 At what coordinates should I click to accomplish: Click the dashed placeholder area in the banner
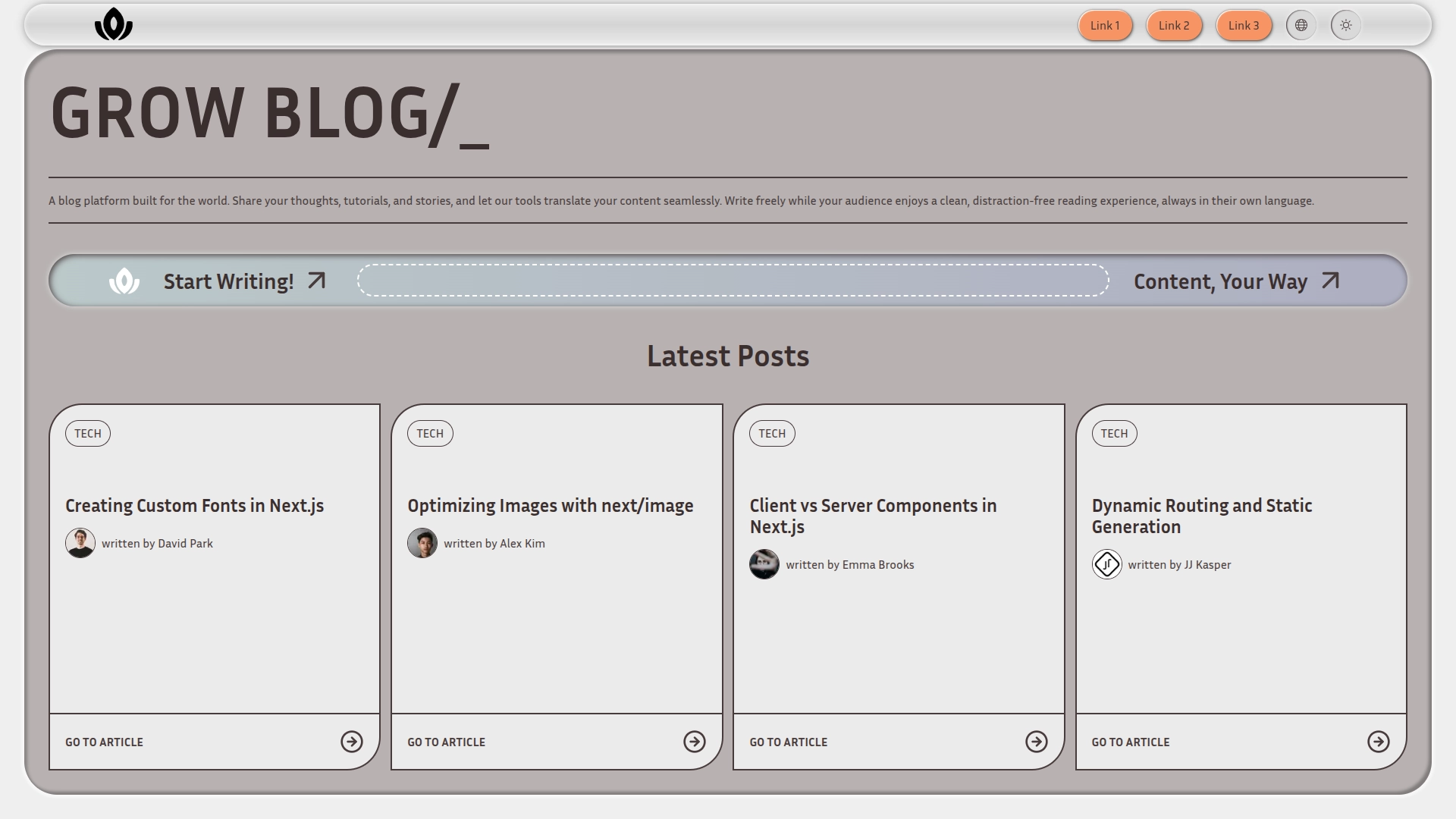[732, 280]
